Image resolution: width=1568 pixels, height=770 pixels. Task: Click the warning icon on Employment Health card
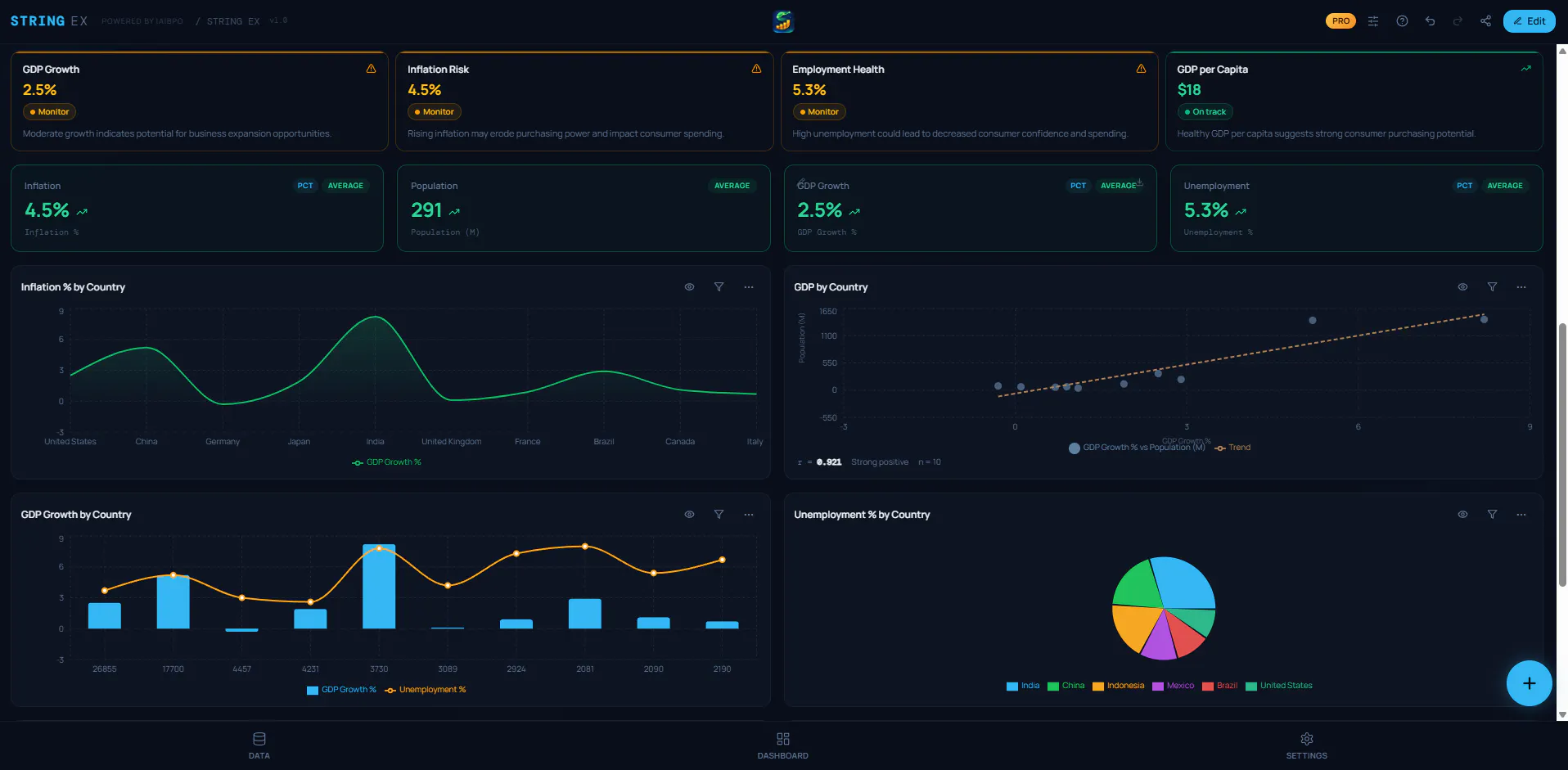tap(1141, 69)
